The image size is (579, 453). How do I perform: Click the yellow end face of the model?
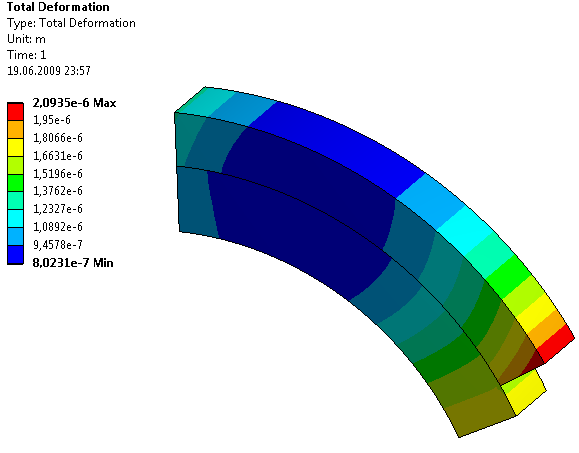pos(524,392)
